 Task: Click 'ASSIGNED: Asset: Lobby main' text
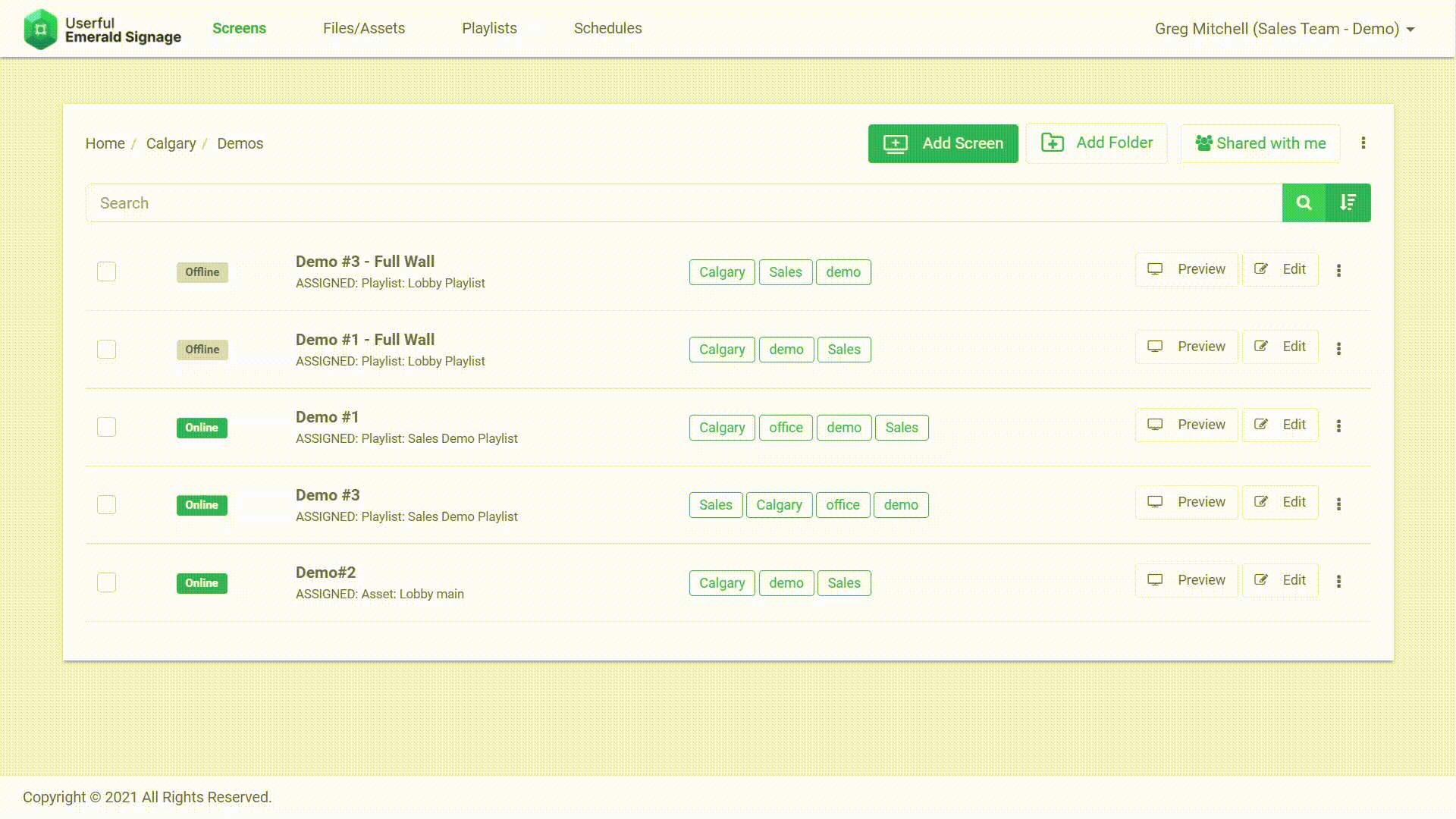(x=380, y=594)
